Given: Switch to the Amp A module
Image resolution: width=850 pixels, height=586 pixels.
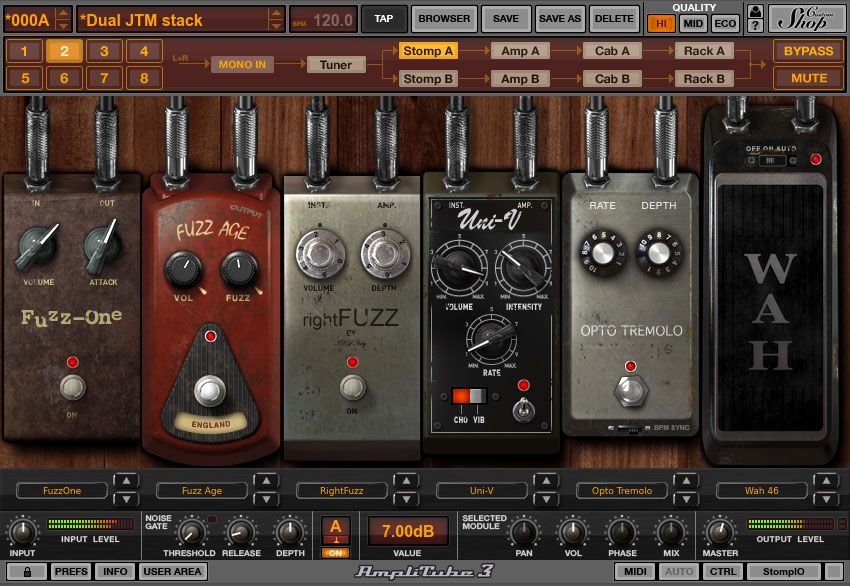Looking at the screenshot, I should click(x=520, y=51).
